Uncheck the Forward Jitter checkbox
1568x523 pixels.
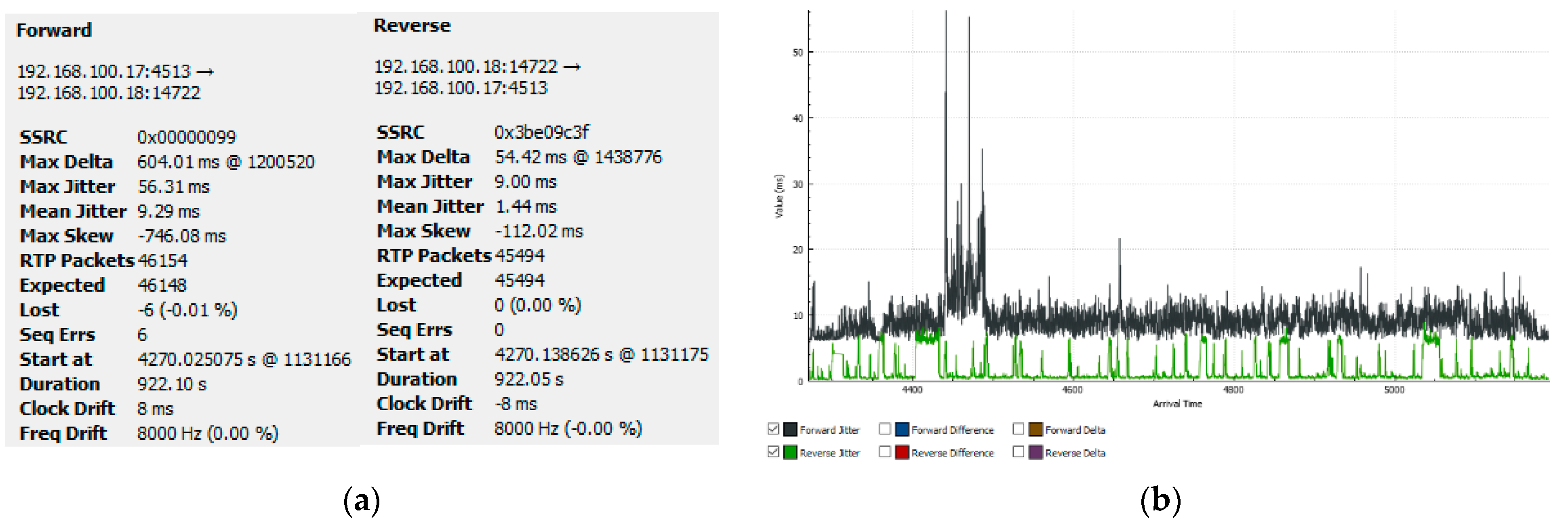(x=773, y=429)
